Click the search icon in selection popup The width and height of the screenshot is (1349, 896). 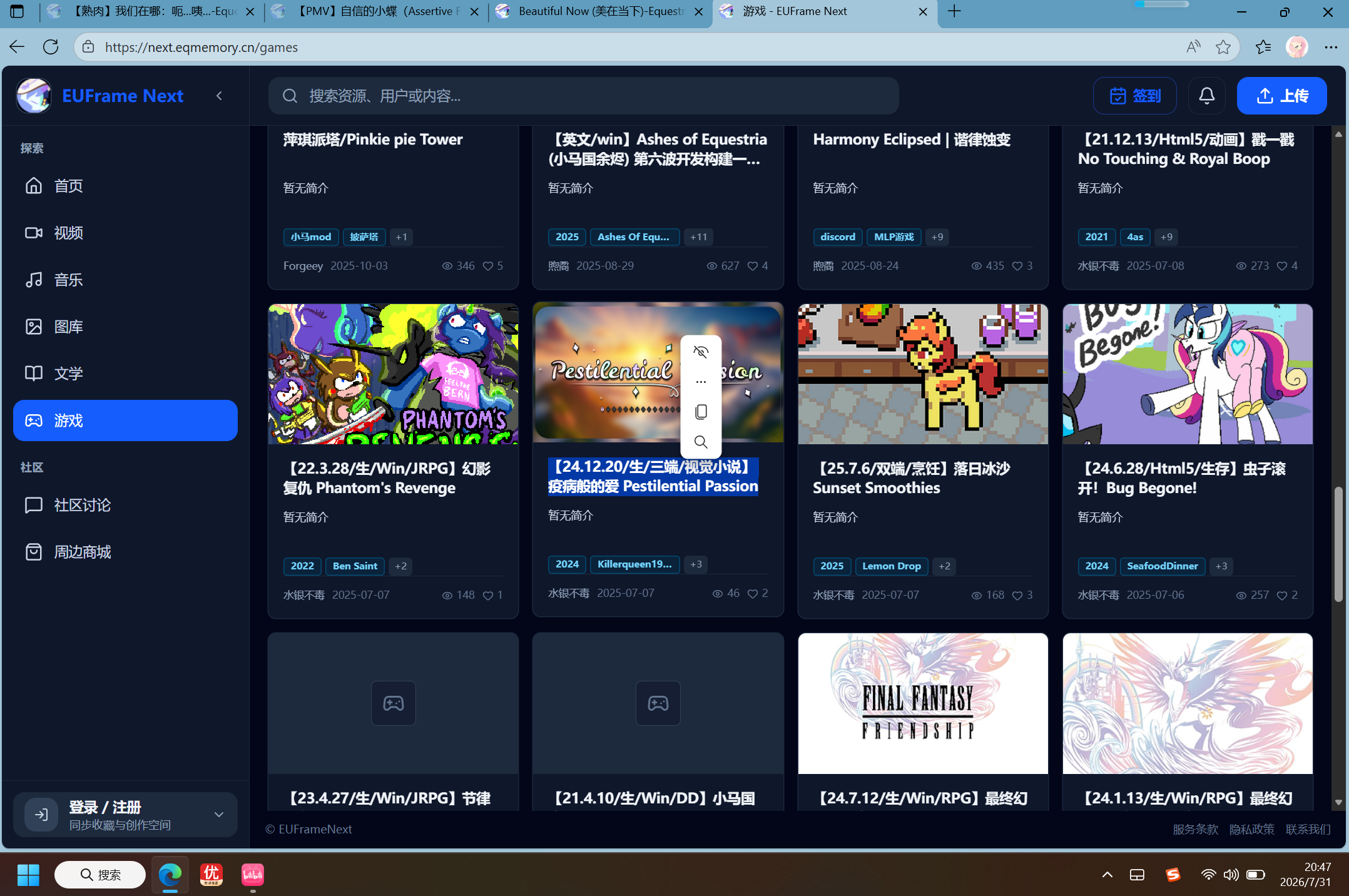(x=701, y=442)
